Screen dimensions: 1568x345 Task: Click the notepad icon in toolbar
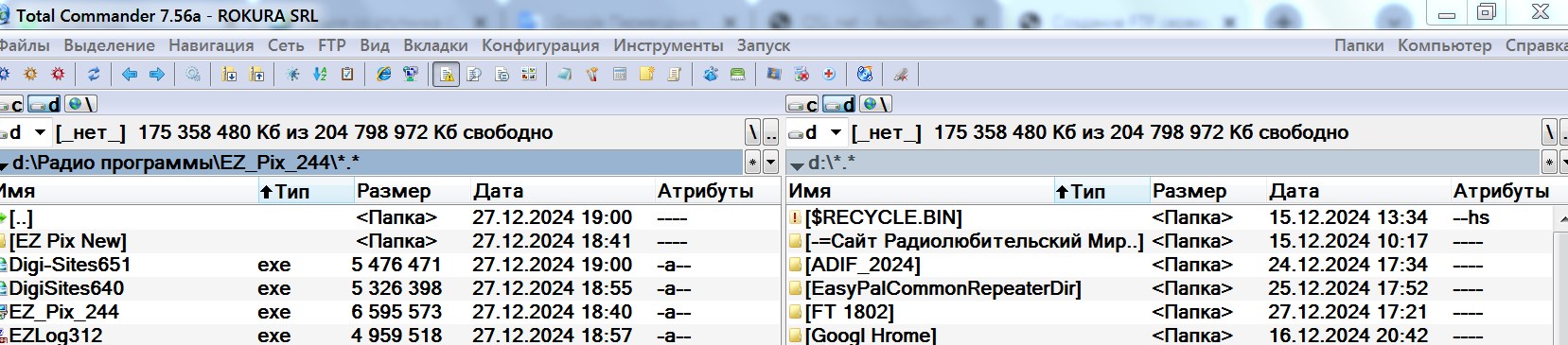pyautogui.click(x=565, y=75)
